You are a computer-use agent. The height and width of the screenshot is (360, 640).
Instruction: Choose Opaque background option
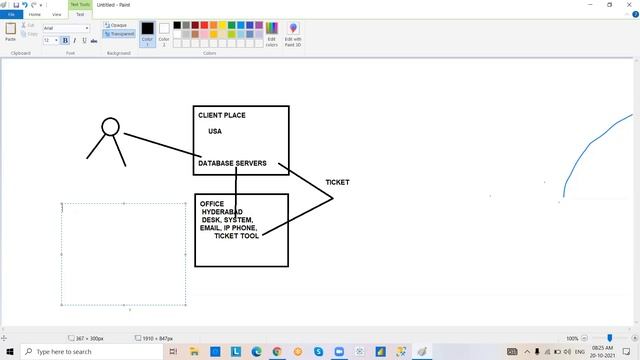point(116,25)
